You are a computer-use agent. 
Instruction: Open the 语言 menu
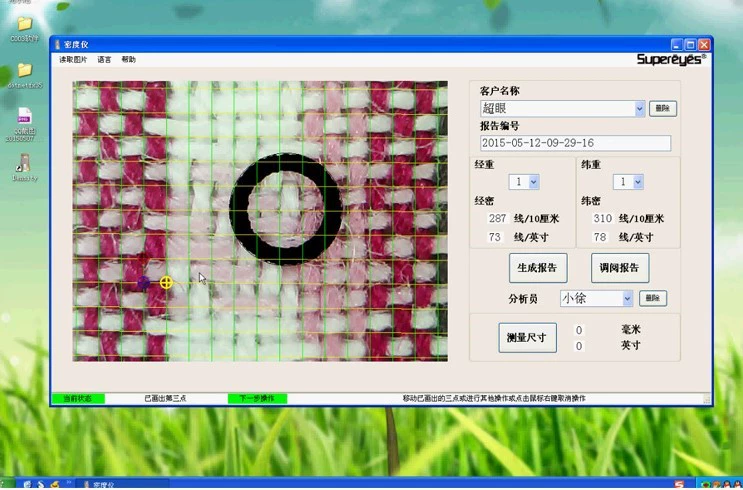104,60
